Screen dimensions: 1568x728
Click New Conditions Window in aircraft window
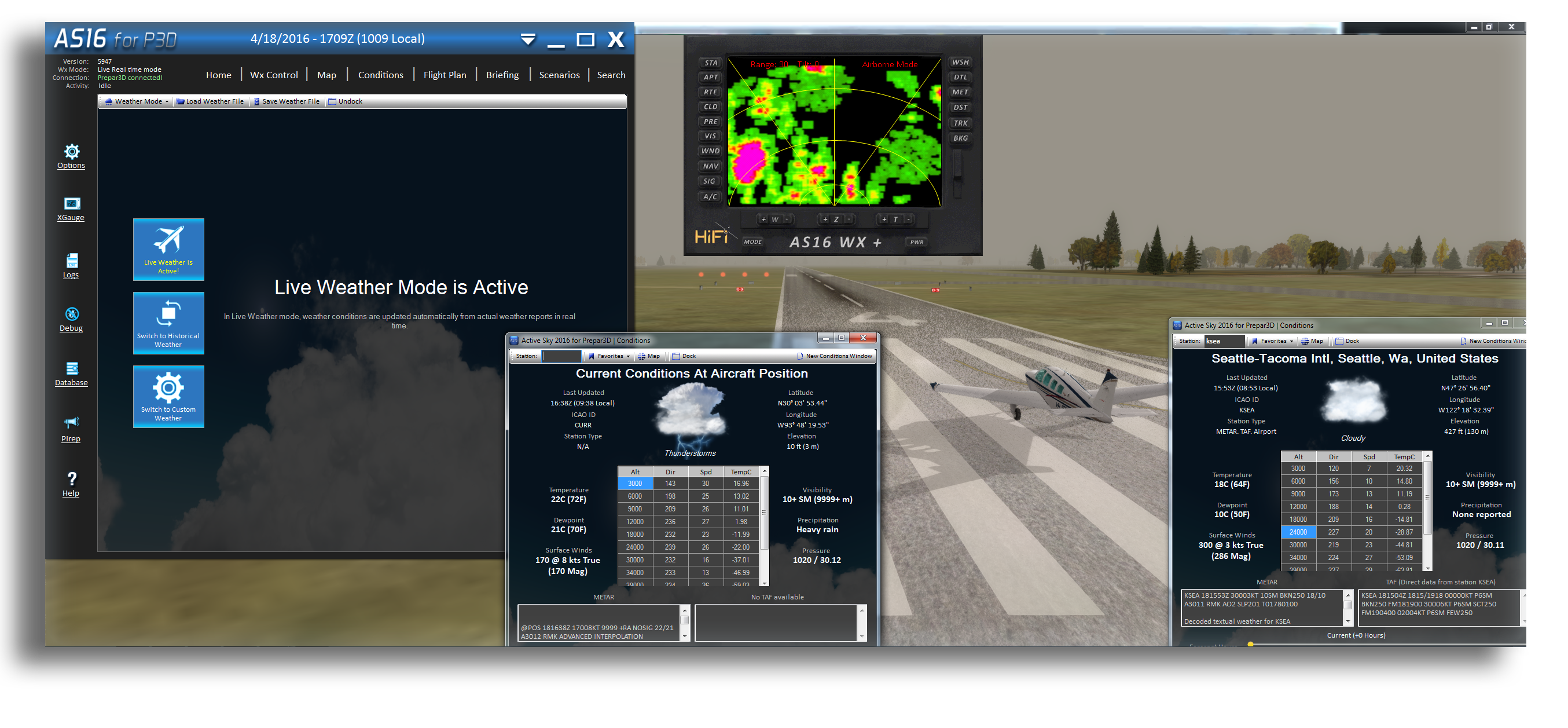tap(835, 356)
